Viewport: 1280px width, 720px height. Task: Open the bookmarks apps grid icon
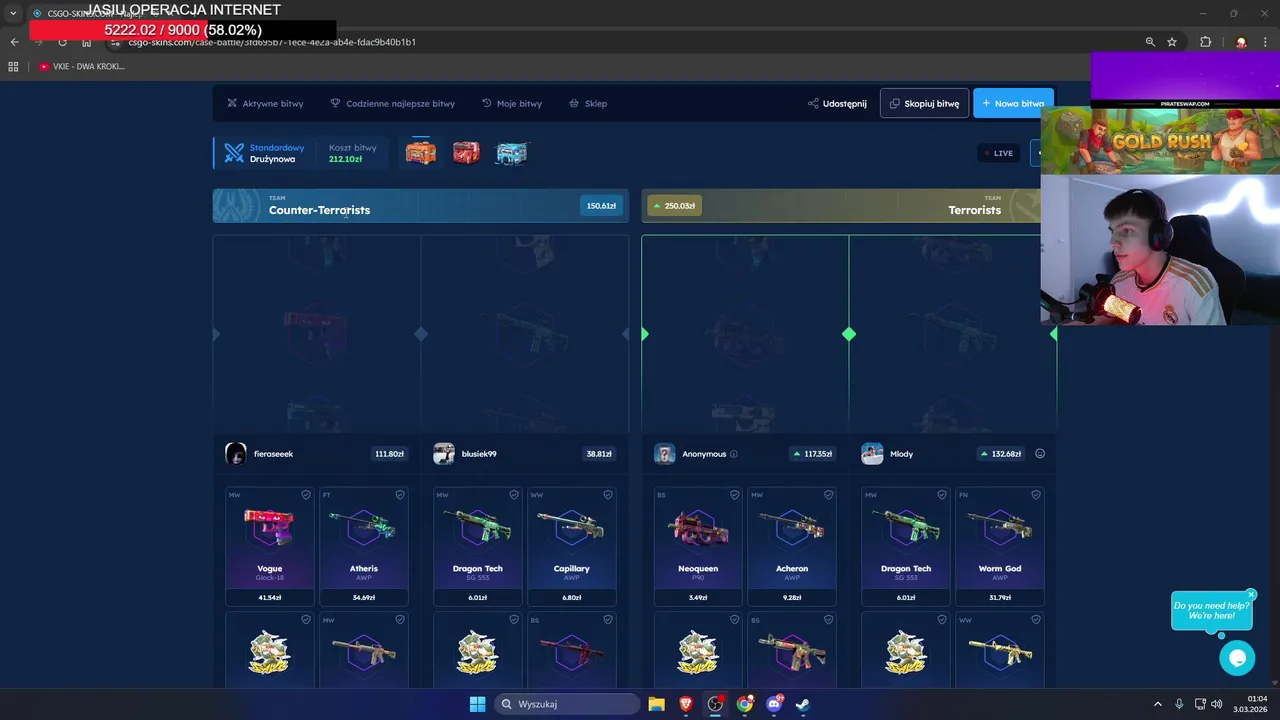(x=13, y=66)
